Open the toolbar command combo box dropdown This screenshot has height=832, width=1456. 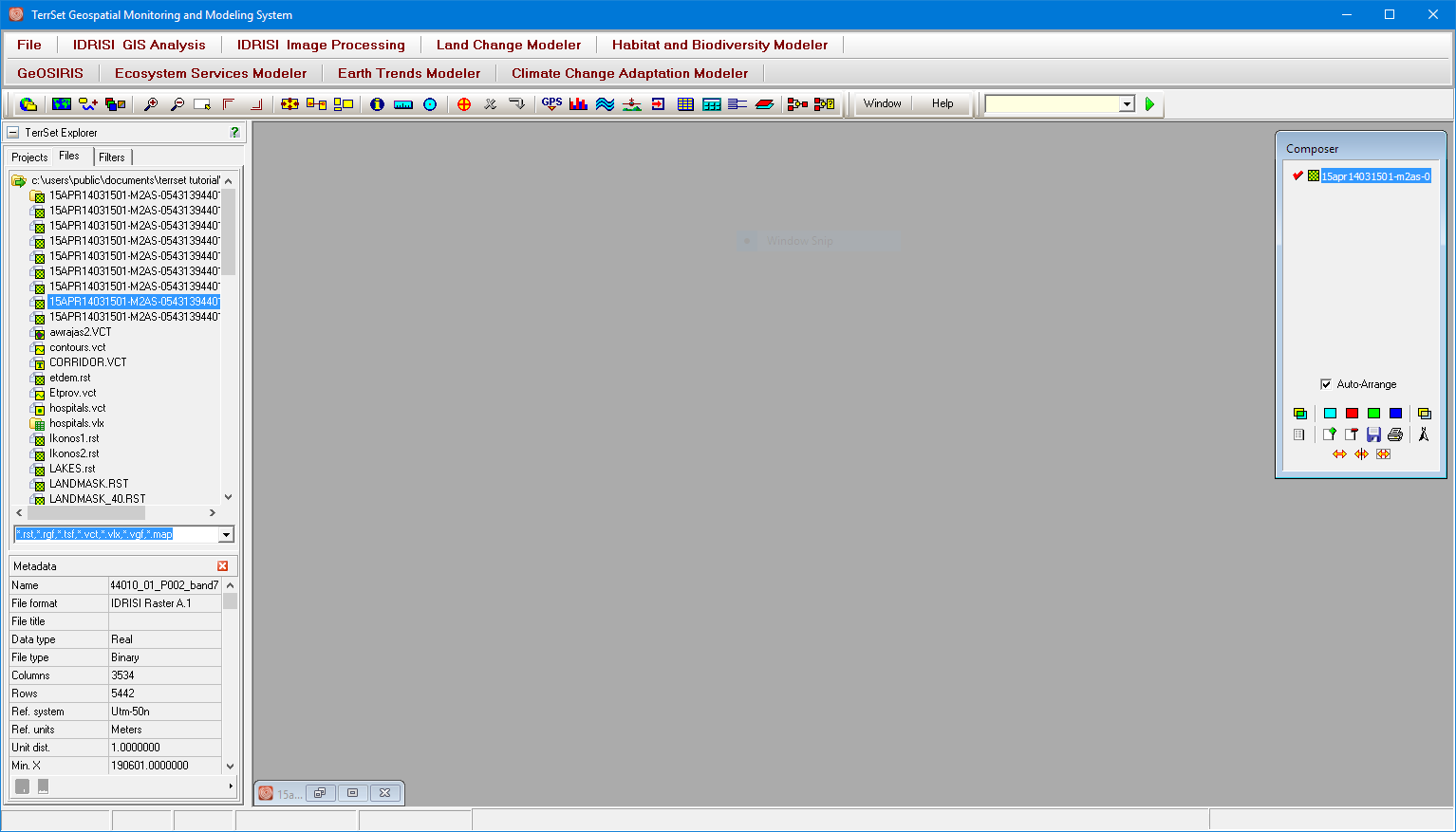click(x=1127, y=104)
